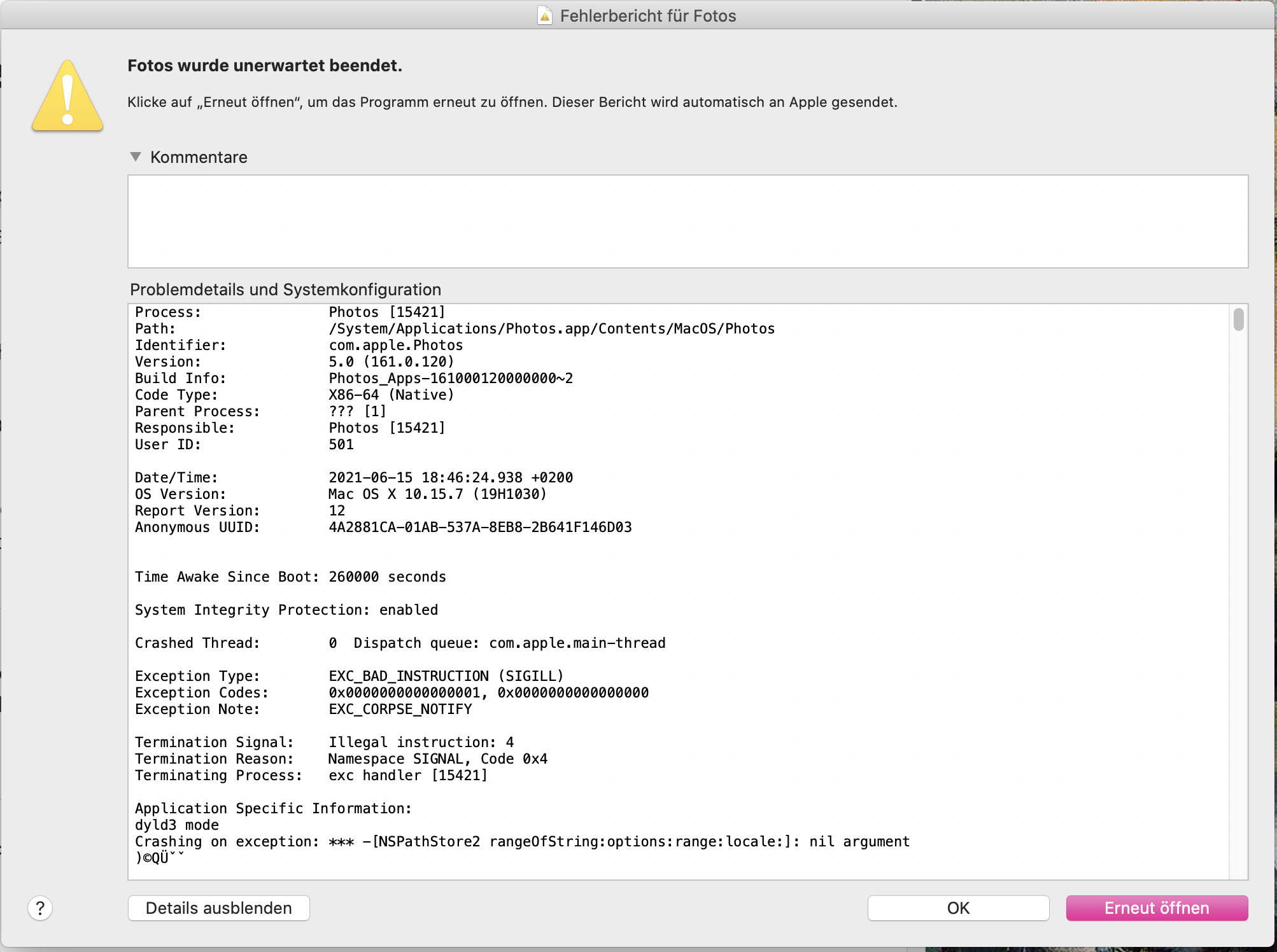This screenshot has height=952, width=1277.
Task: Click into the Kommentare text field
Action: coord(688,221)
